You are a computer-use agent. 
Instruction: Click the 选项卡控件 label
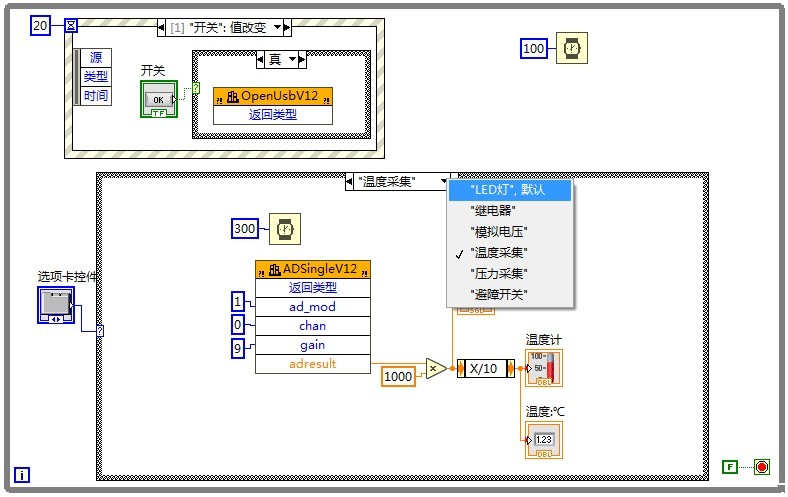click(x=68, y=276)
